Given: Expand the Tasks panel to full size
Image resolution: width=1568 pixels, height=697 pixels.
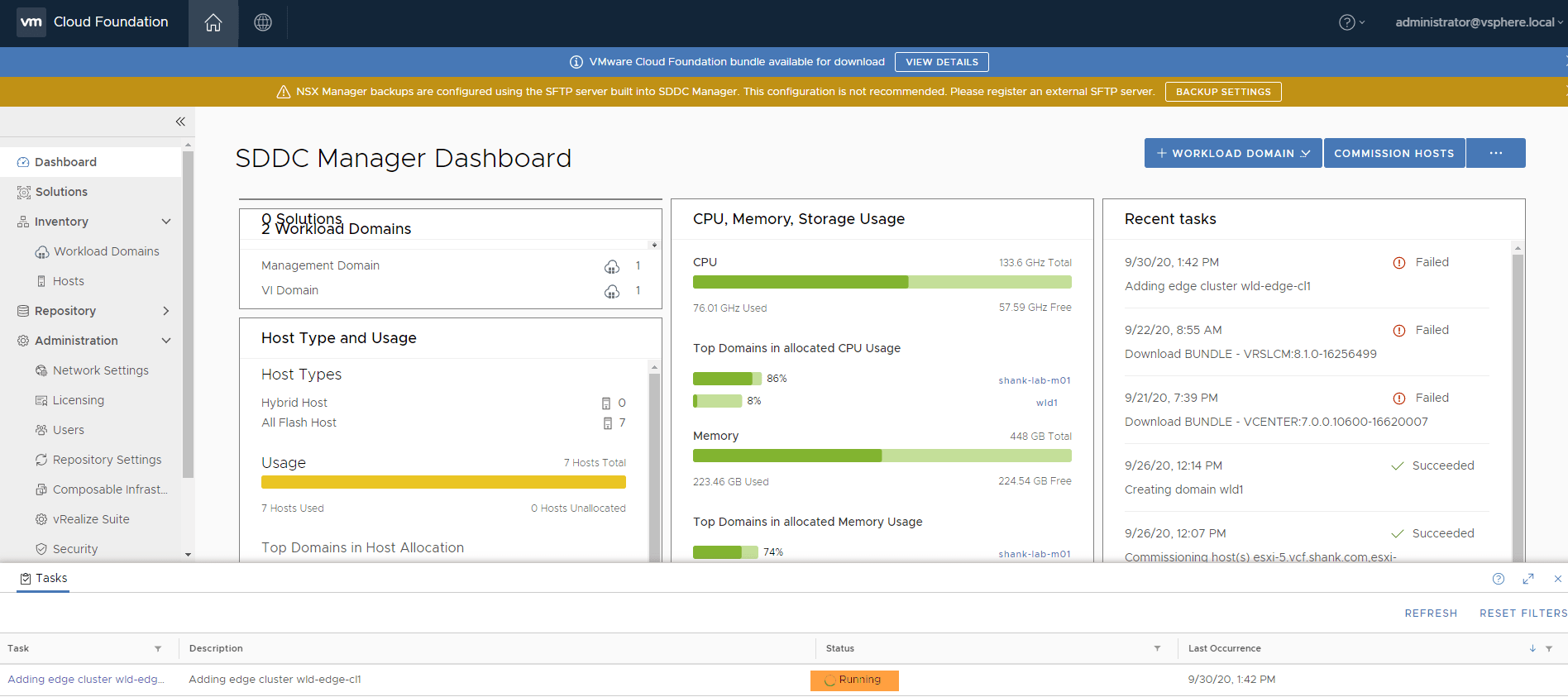Looking at the screenshot, I should (1528, 579).
